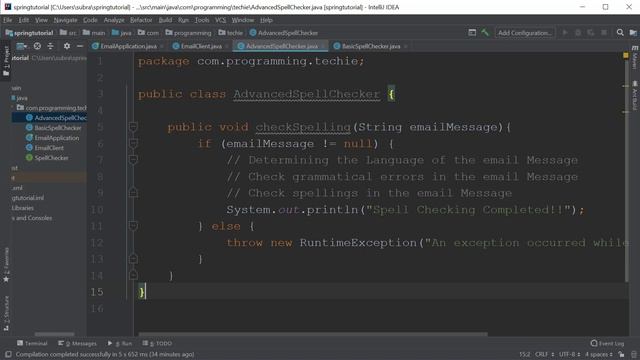The height and width of the screenshot is (360, 640).
Task: Open the Structure tool window strip
Action: pyautogui.click(x=6, y=313)
